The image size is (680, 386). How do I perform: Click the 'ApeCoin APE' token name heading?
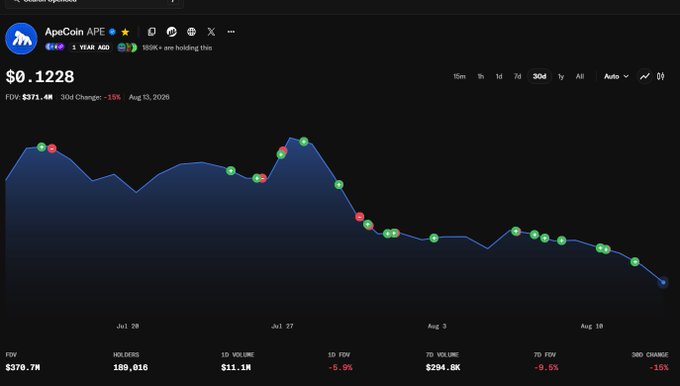[75, 32]
